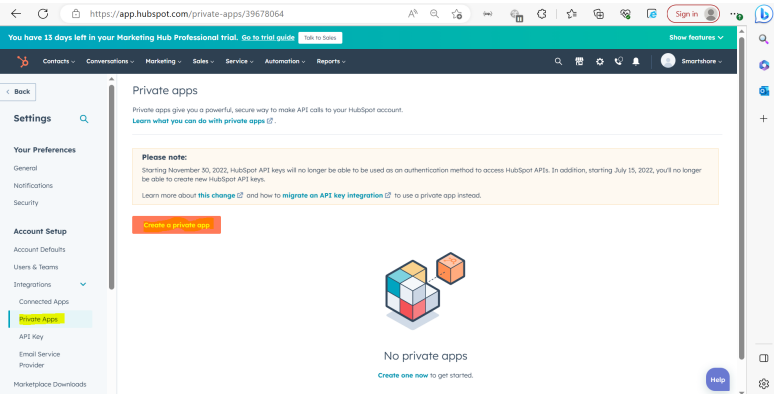This screenshot has width=774, height=394.
Task: Collapse the Integrations section chevron
Action: (83, 284)
